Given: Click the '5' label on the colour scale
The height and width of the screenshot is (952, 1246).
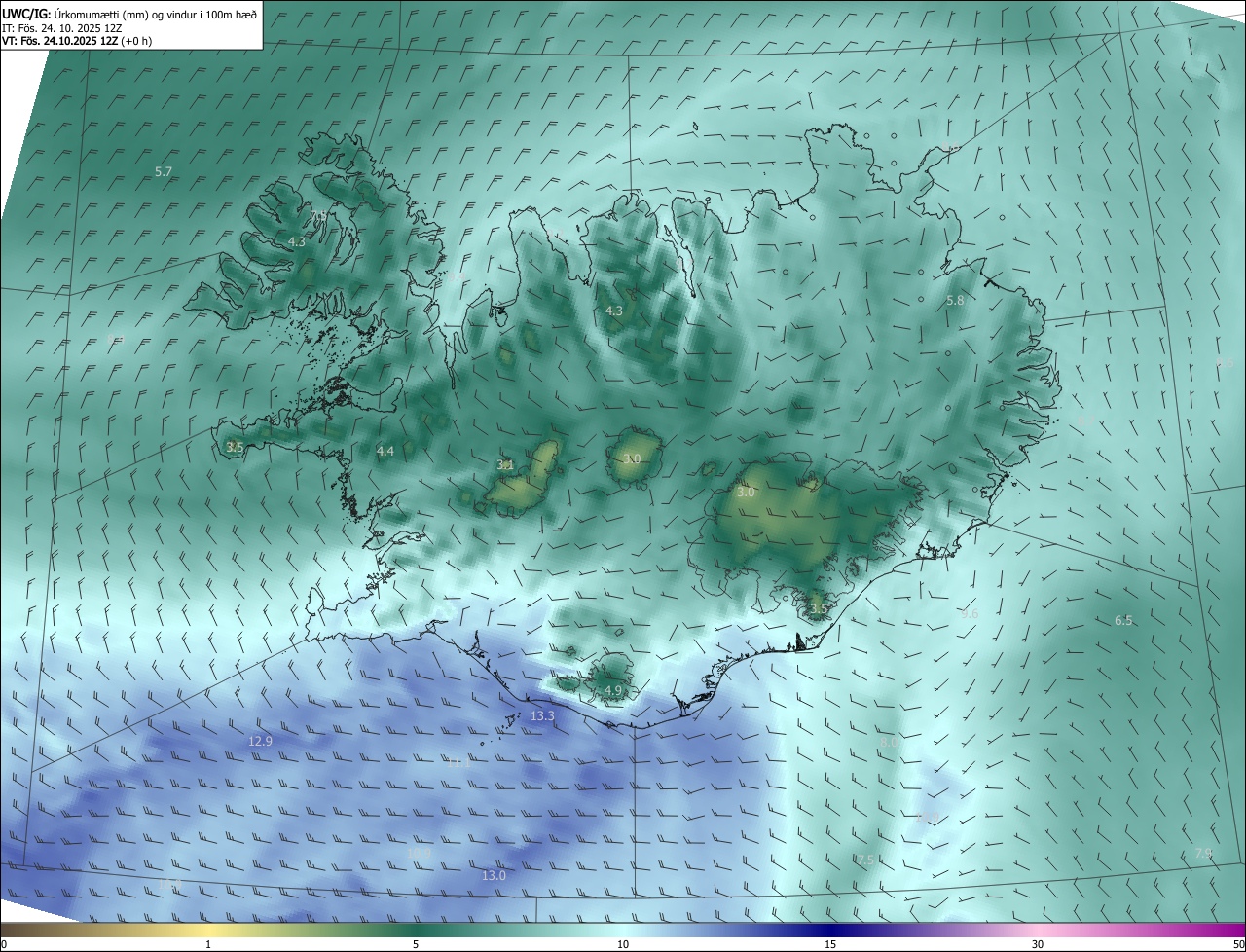Looking at the screenshot, I should pyautogui.click(x=416, y=944).
